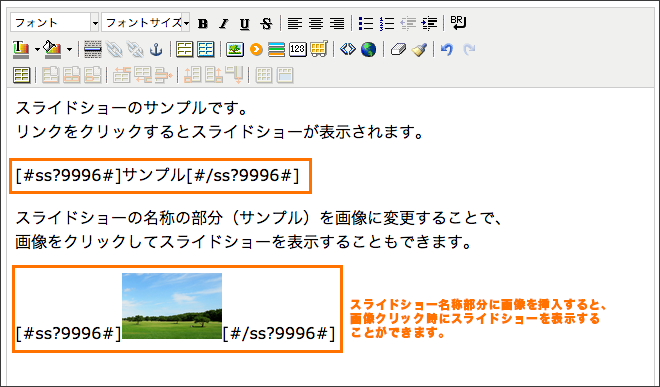The height and width of the screenshot is (387, 660).
Task: Decrease the indent level
Action: [x=408, y=24]
